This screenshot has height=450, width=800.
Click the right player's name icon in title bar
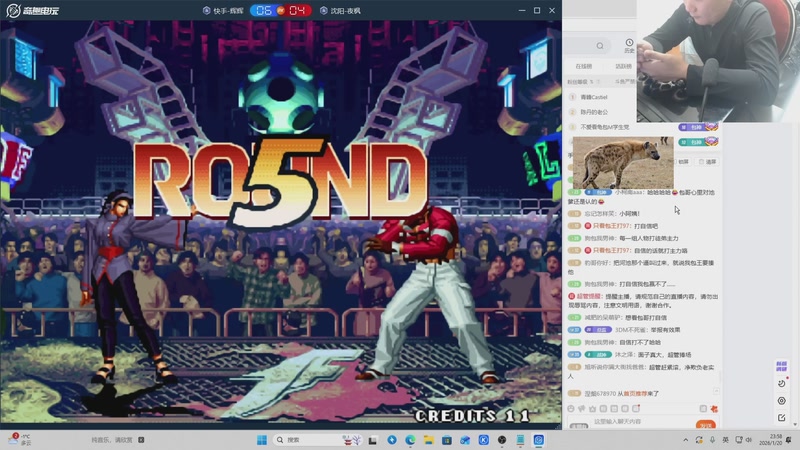click(323, 10)
